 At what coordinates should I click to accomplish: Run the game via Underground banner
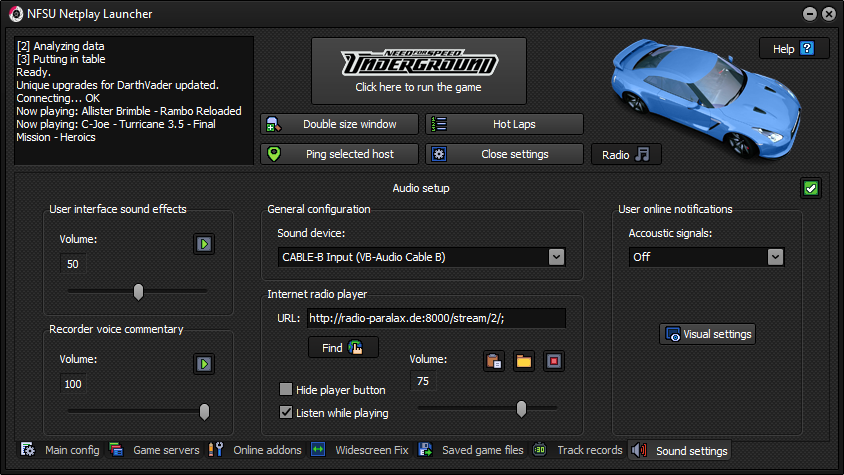point(419,71)
